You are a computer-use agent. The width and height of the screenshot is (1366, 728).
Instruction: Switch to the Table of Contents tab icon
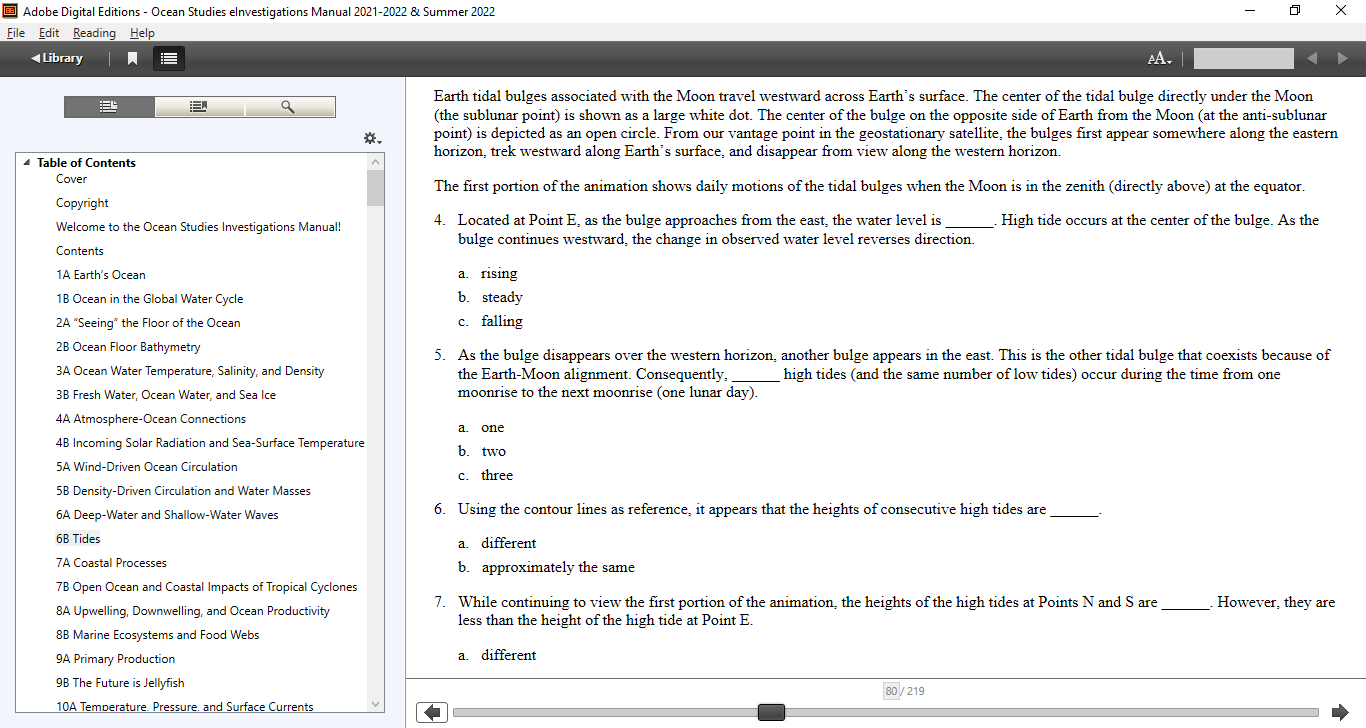(x=109, y=107)
